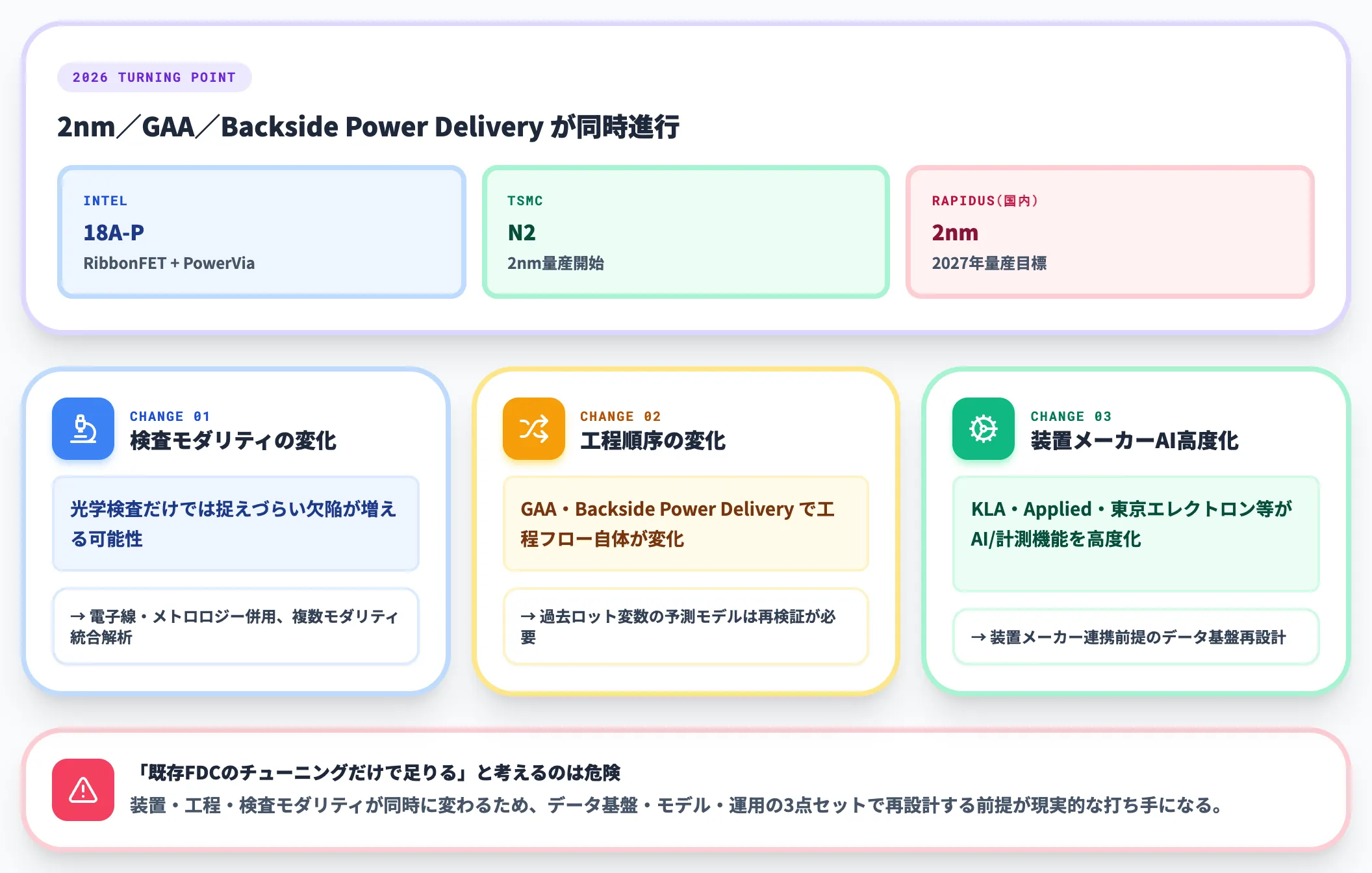Click the note 過去ロット変数の予測モデルは再検証が必要
The height and width of the screenshot is (873, 1372).
(x=686, y=626)
